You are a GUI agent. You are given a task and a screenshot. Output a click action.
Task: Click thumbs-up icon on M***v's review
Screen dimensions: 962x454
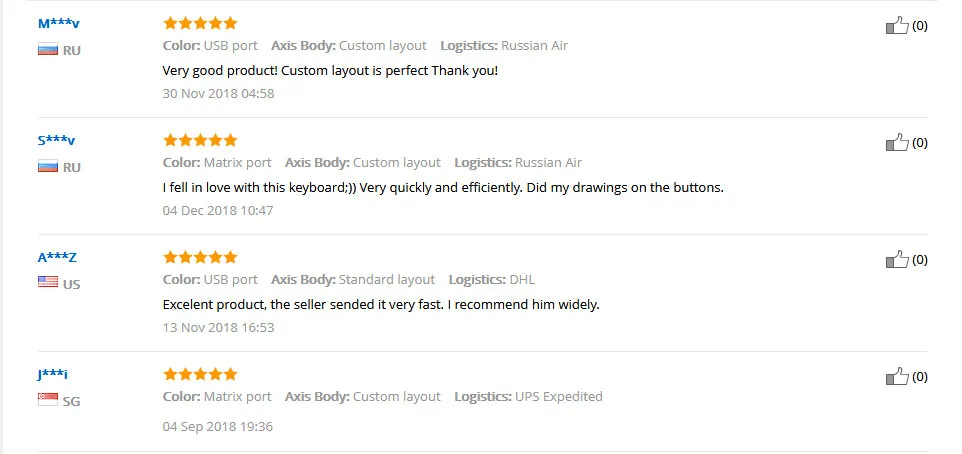pyautogui.click(x=897, y=26)
